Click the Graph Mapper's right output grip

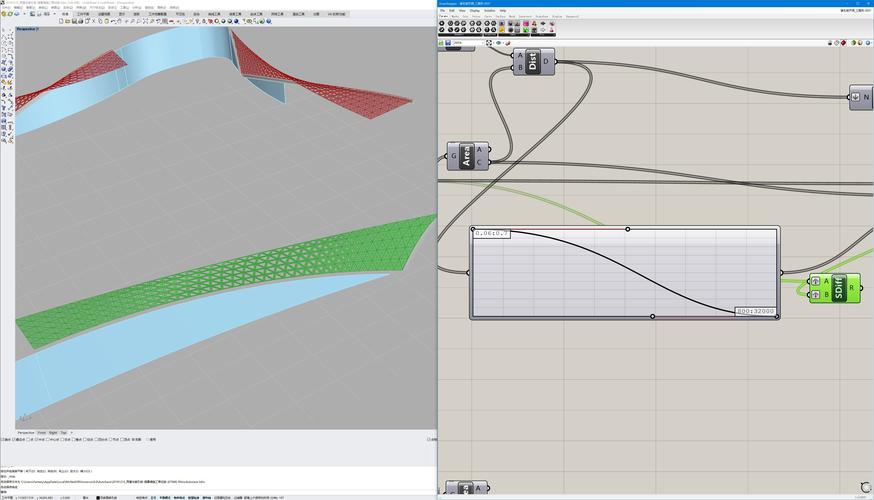pos(781,272)
